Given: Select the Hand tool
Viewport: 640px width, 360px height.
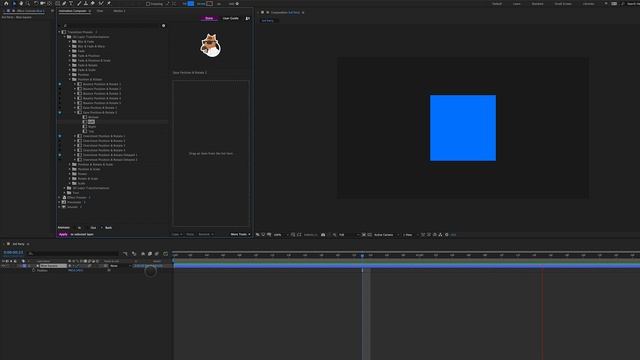Looking at the screenshot, I should tap(21, 3).
